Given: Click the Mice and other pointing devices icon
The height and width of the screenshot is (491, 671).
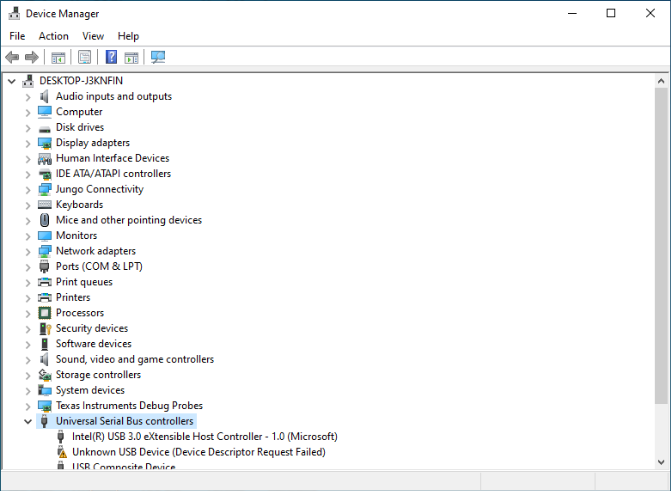Looking at the screenshot, I should 45,220.
